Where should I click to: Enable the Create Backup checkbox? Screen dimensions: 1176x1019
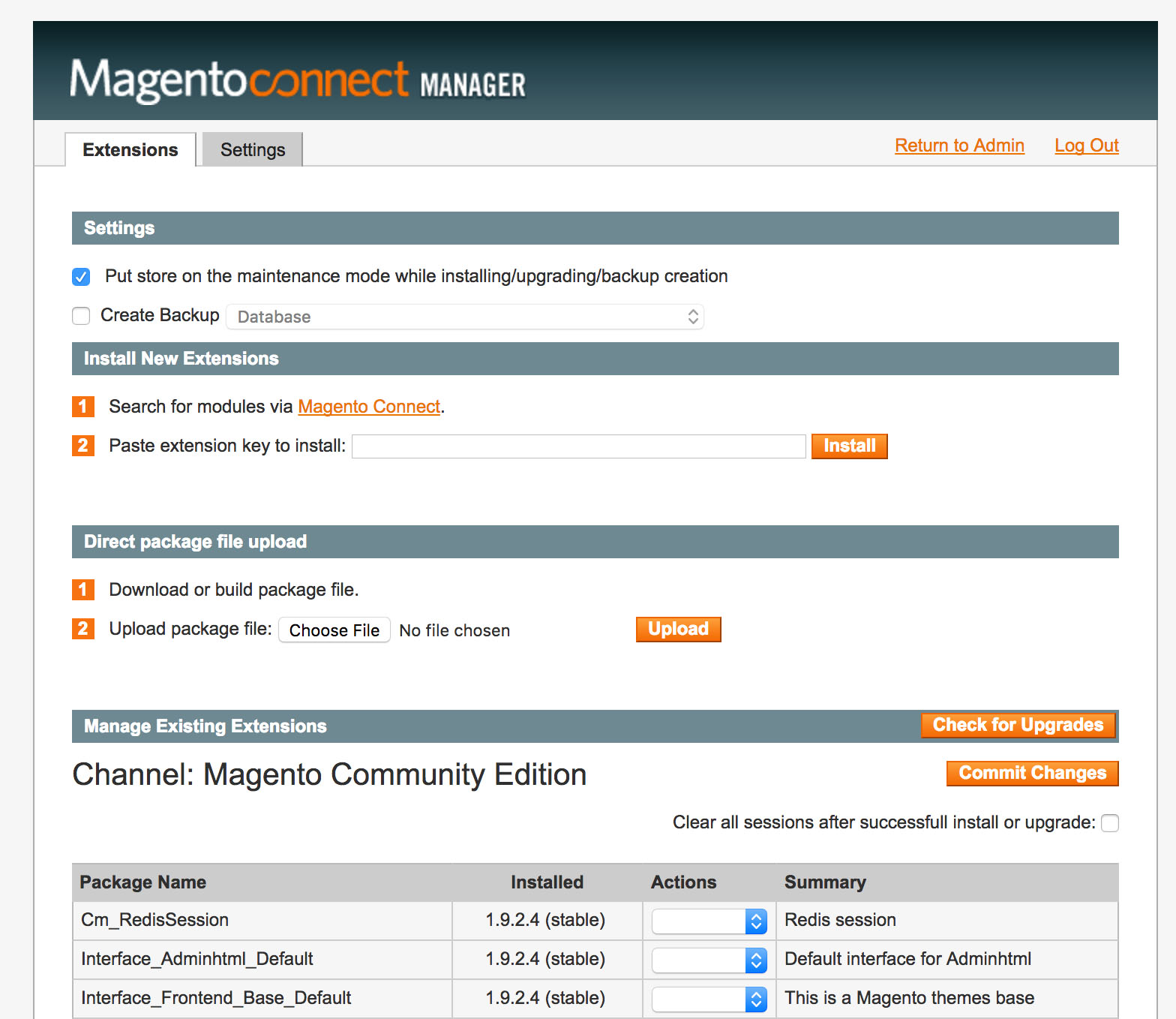[x=81, y=316]
